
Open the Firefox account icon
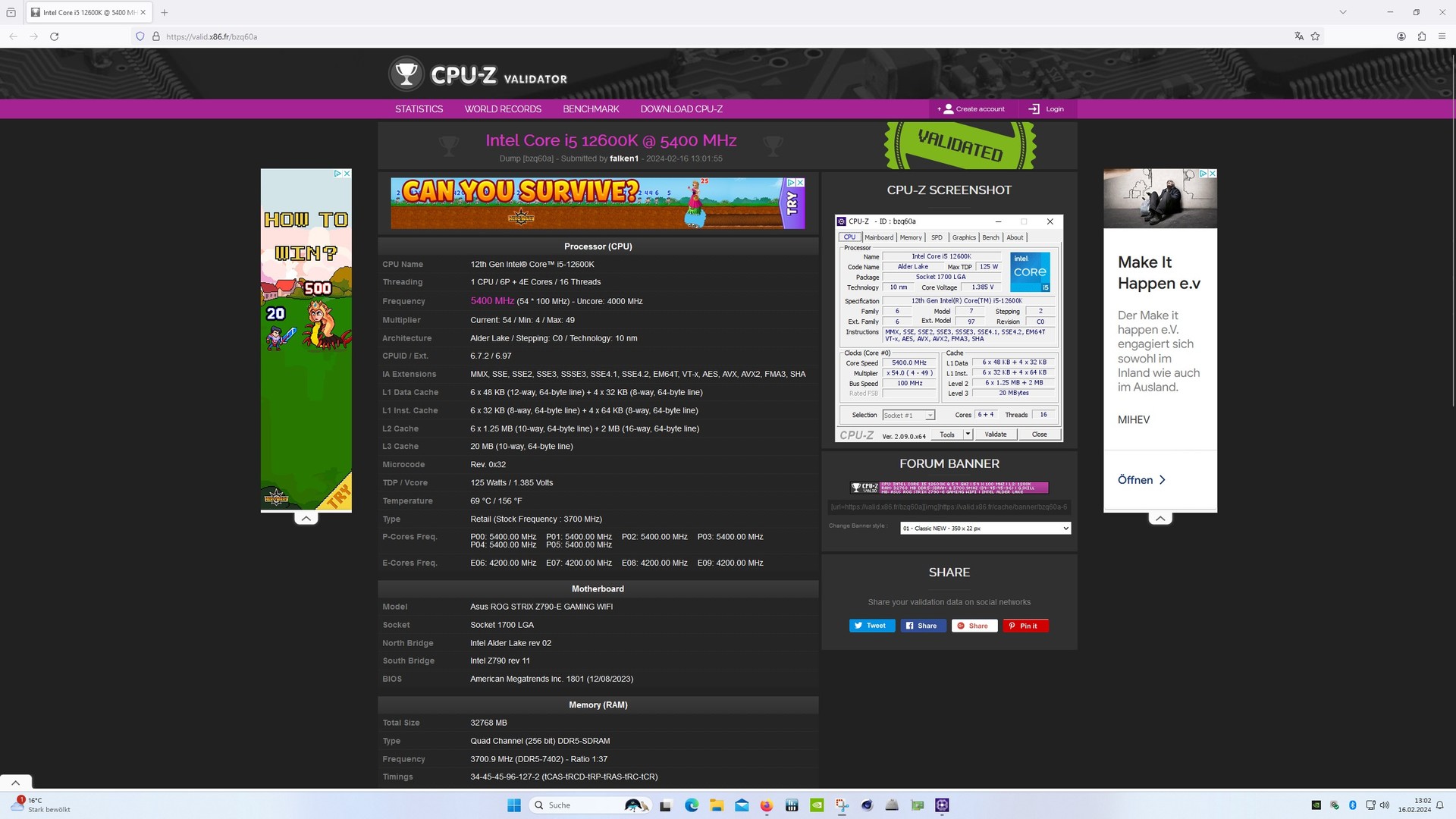[x=1401, y=36]
